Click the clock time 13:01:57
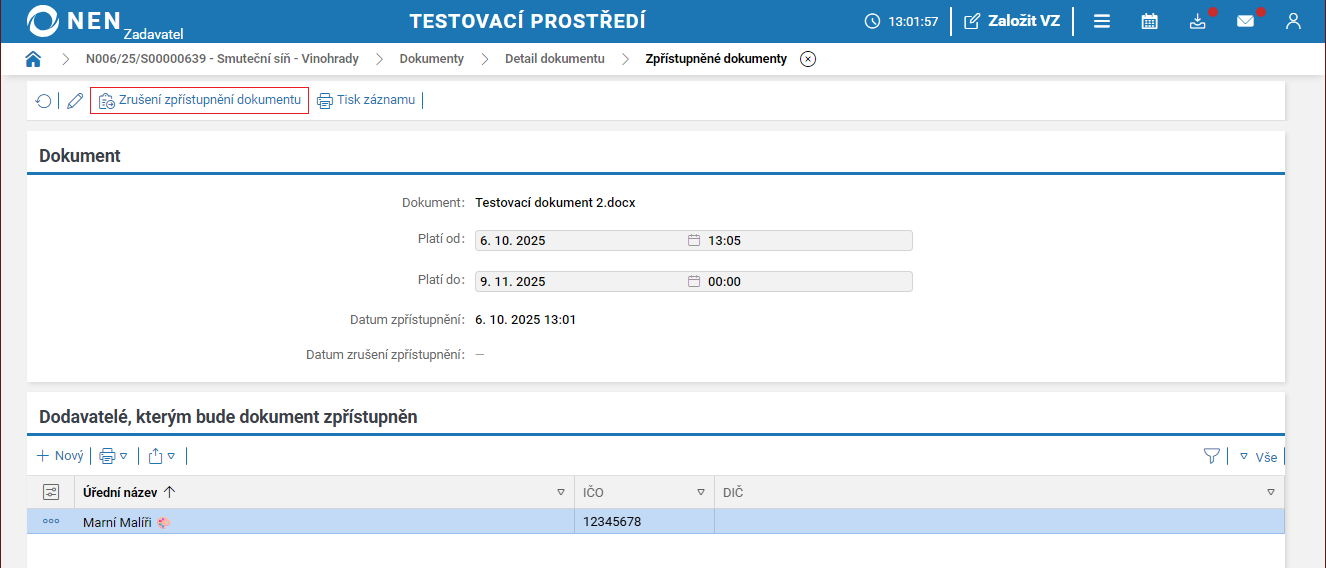This screenshot has width=1326, height=568. click(913, 21)
